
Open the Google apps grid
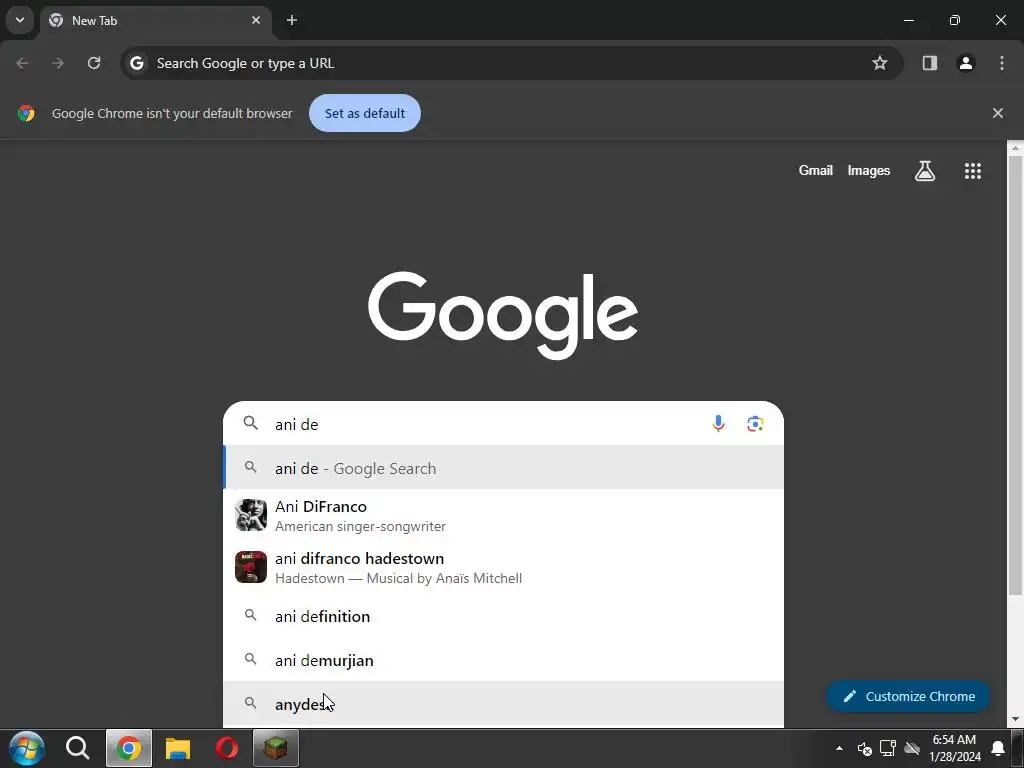pos(972,171)
